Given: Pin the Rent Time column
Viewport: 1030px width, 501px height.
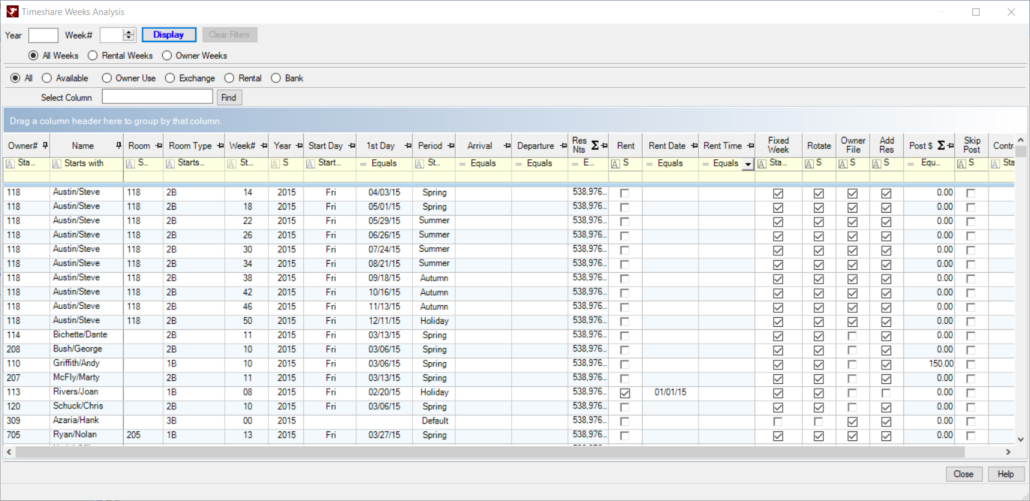Looking at the screenshot, I should tap(750, 146).
